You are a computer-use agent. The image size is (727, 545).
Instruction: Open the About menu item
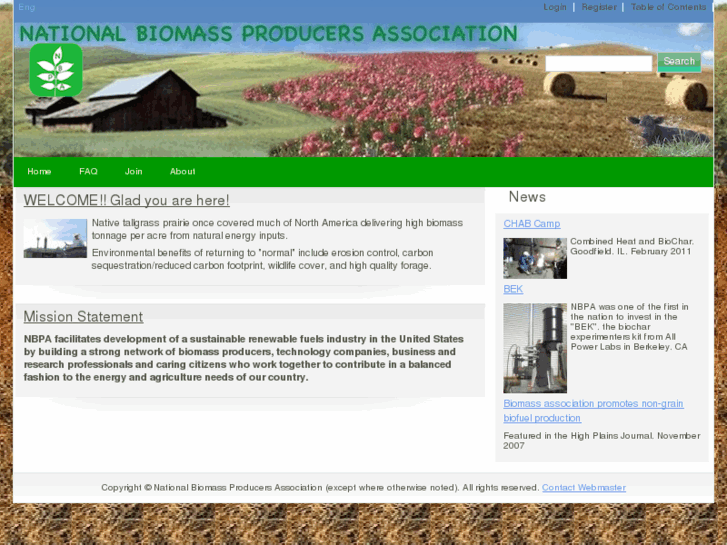click(x=182, y=172)
